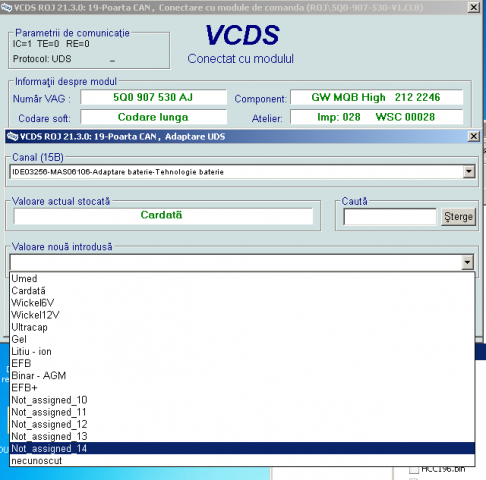The height and width of the screenshot is (480, 486).
Task: Select 'Litiu - ion' from list
Action: pos(242,351)
